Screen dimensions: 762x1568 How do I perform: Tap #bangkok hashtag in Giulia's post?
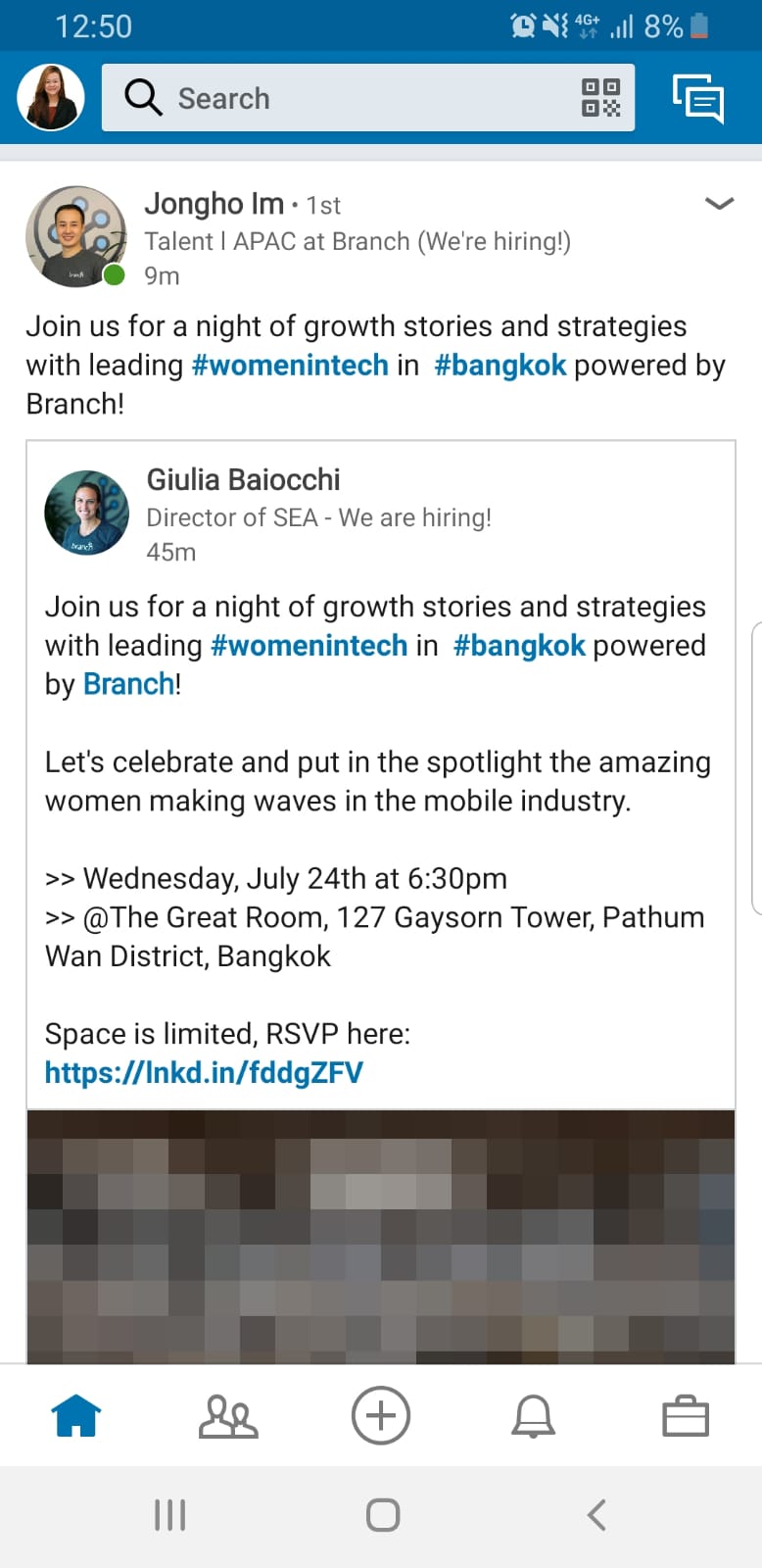(519, 646)
